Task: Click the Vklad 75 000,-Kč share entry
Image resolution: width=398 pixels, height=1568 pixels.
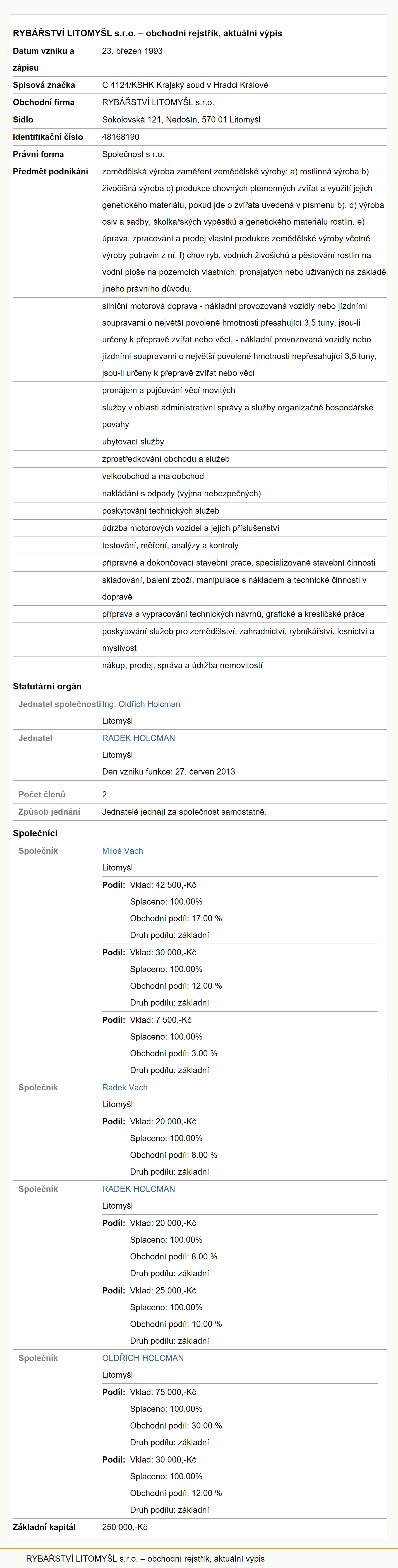Action: coord(163,1391)
